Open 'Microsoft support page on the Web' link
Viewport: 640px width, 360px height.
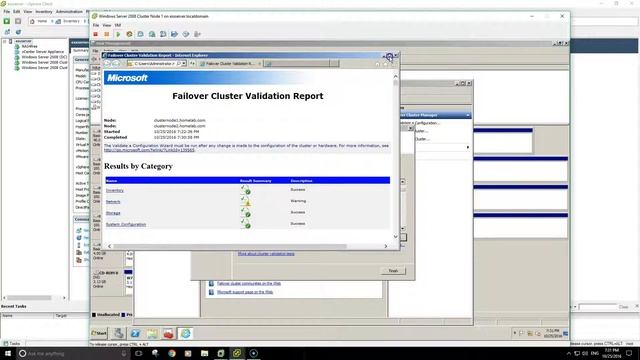(x=245, y=292)
